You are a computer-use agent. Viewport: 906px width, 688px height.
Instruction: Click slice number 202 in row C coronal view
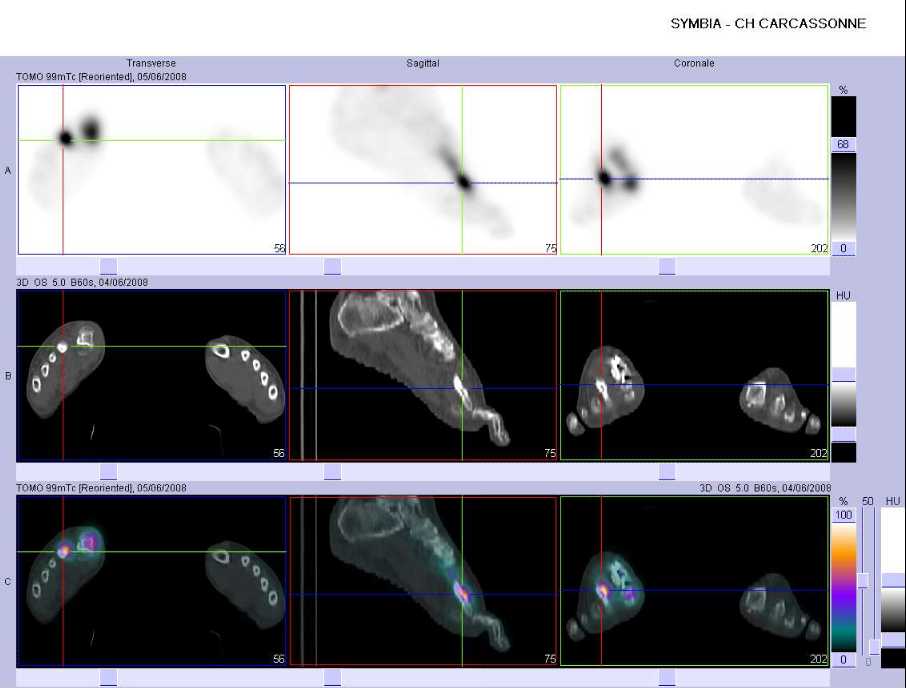coord(819,659)
